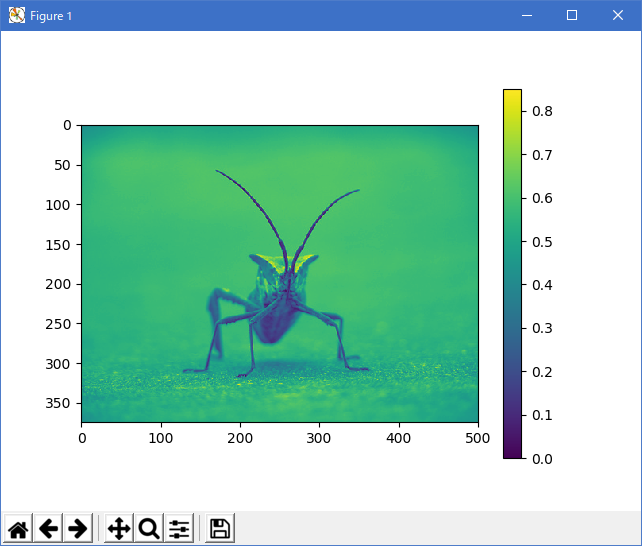Click colorbar tick label 0.2
Screen dimensions: 642x546
(x=542, y=372)
